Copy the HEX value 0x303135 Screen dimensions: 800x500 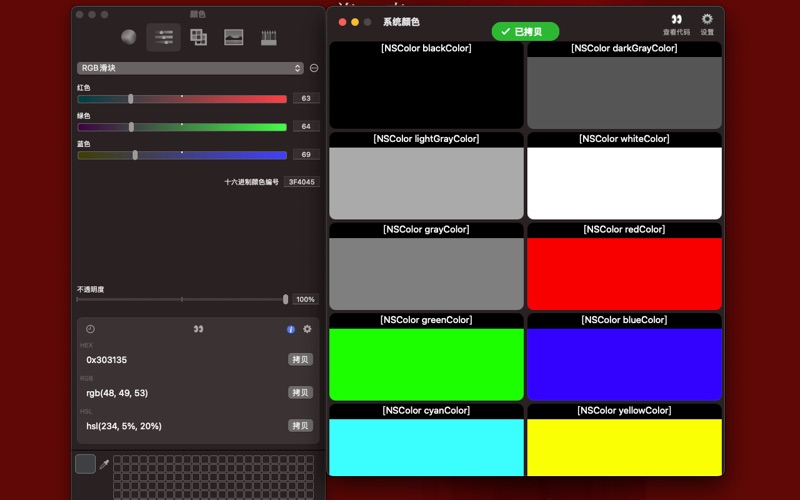click(300, 359)
